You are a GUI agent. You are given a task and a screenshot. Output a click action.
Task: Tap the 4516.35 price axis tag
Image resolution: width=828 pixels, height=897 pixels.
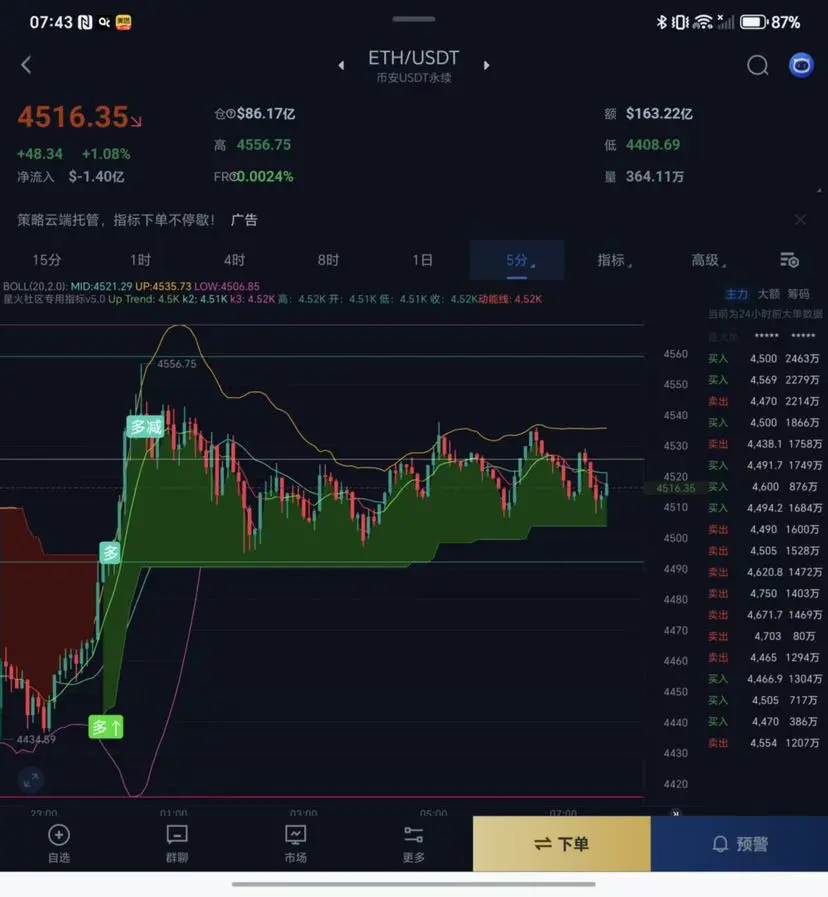(x=676, y=489)
